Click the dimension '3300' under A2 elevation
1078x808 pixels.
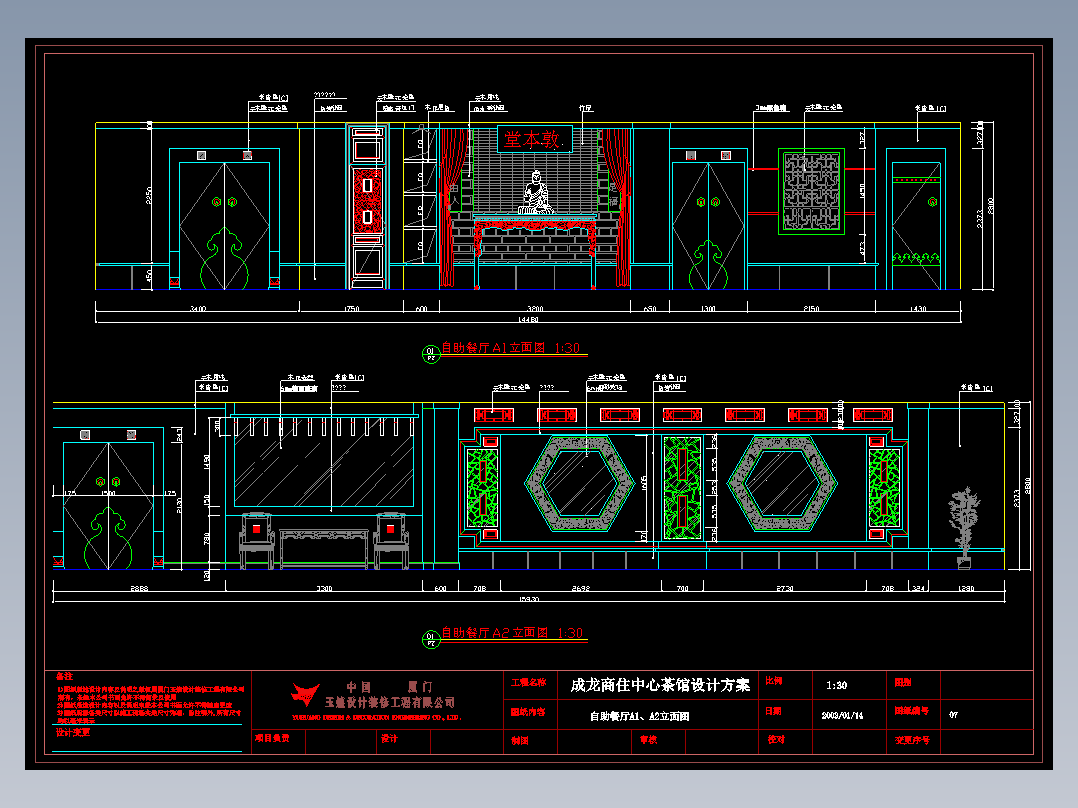324,589
